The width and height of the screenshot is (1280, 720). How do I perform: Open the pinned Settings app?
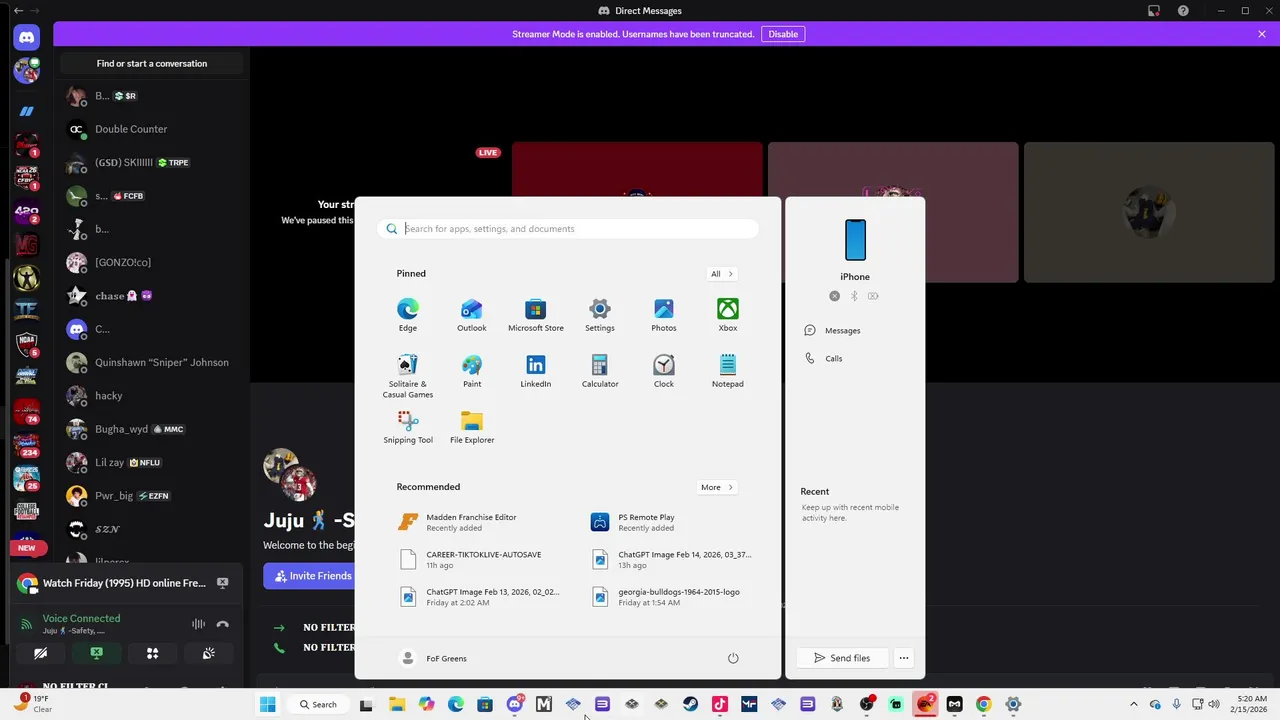(600, 314)
